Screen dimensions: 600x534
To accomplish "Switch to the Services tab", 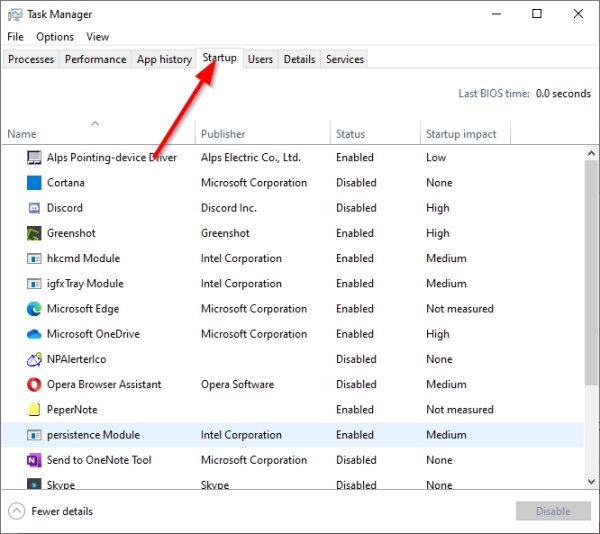I will pos(345,59).
